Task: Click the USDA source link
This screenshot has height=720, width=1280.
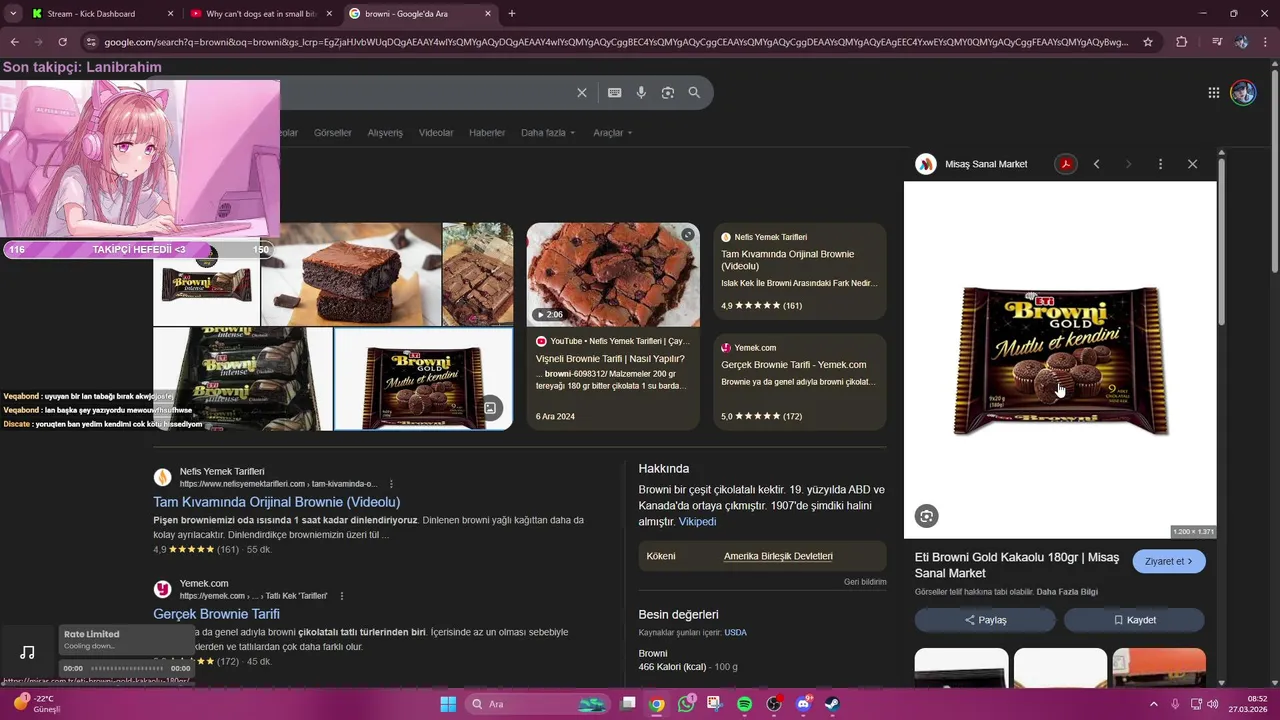Action: [735, 633]
